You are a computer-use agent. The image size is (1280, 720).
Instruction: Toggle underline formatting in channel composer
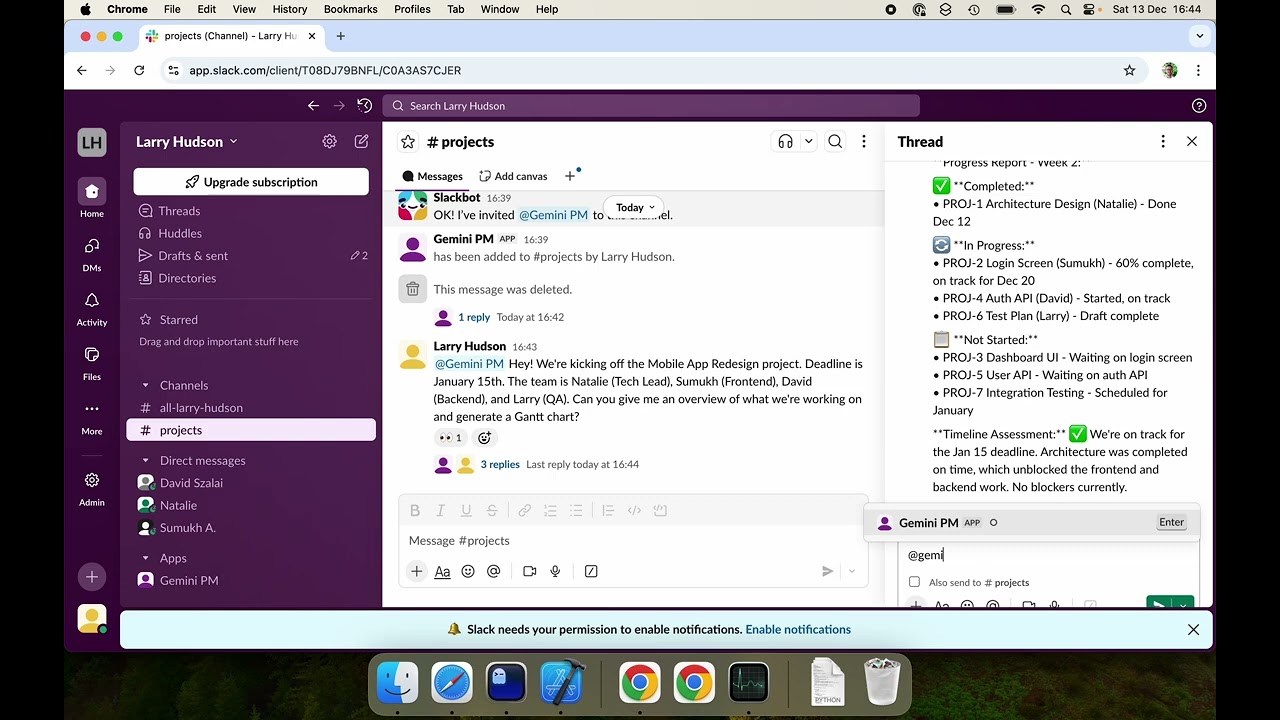(466, 511)
